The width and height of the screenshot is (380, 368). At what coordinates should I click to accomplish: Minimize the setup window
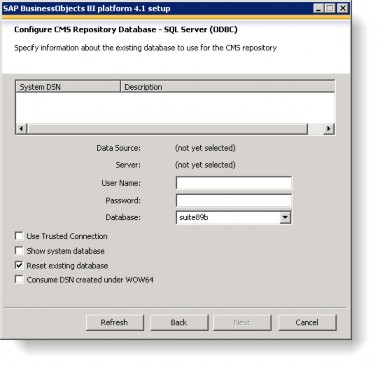(319, 8)
